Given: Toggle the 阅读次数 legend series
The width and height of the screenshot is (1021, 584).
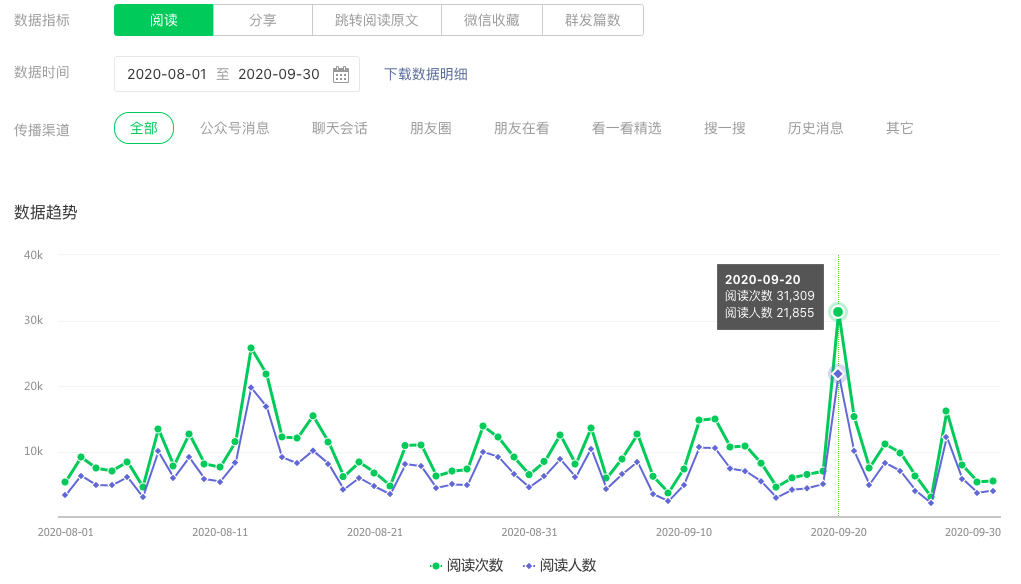Looking at the screenshot, I should click(467, 565).
